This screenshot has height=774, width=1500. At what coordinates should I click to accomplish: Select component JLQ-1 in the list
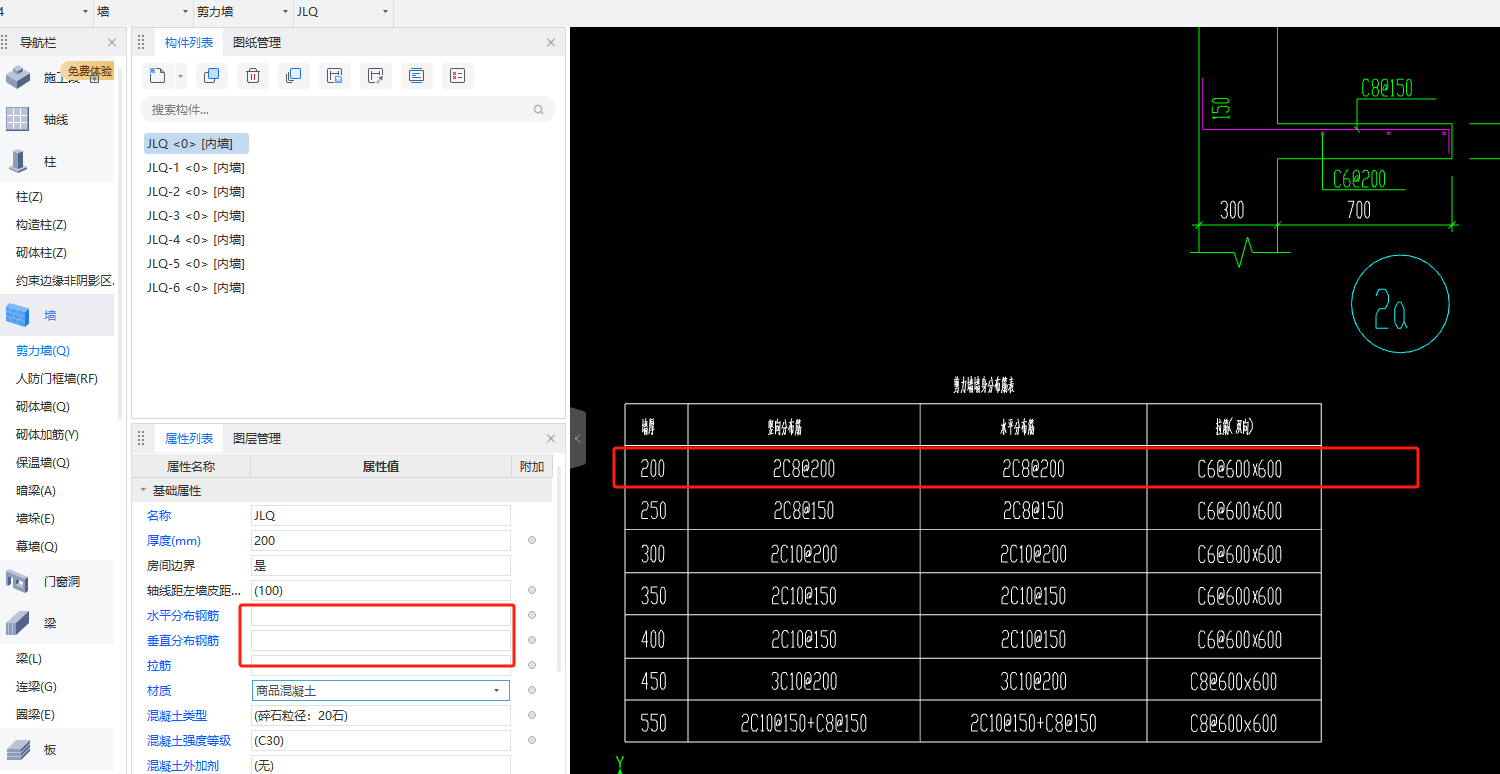click(196, 168)
